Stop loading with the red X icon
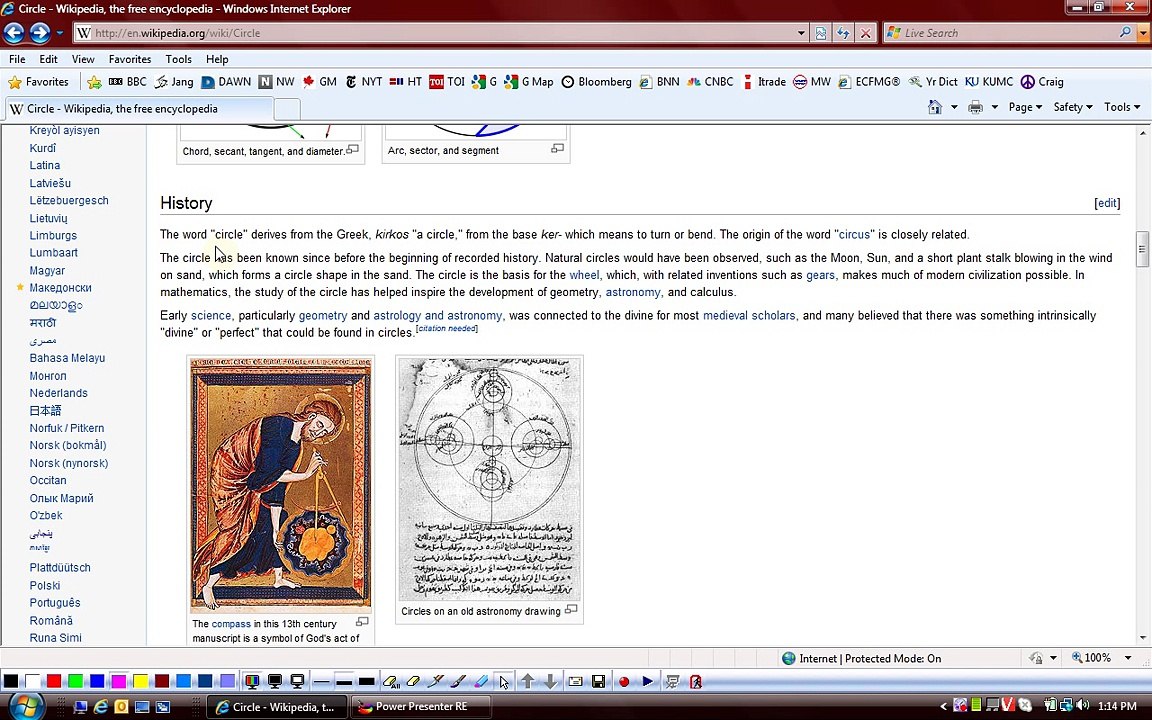The height and width of the screenshot is (720, 1152). pyautogui.click(x=865, y=33)
